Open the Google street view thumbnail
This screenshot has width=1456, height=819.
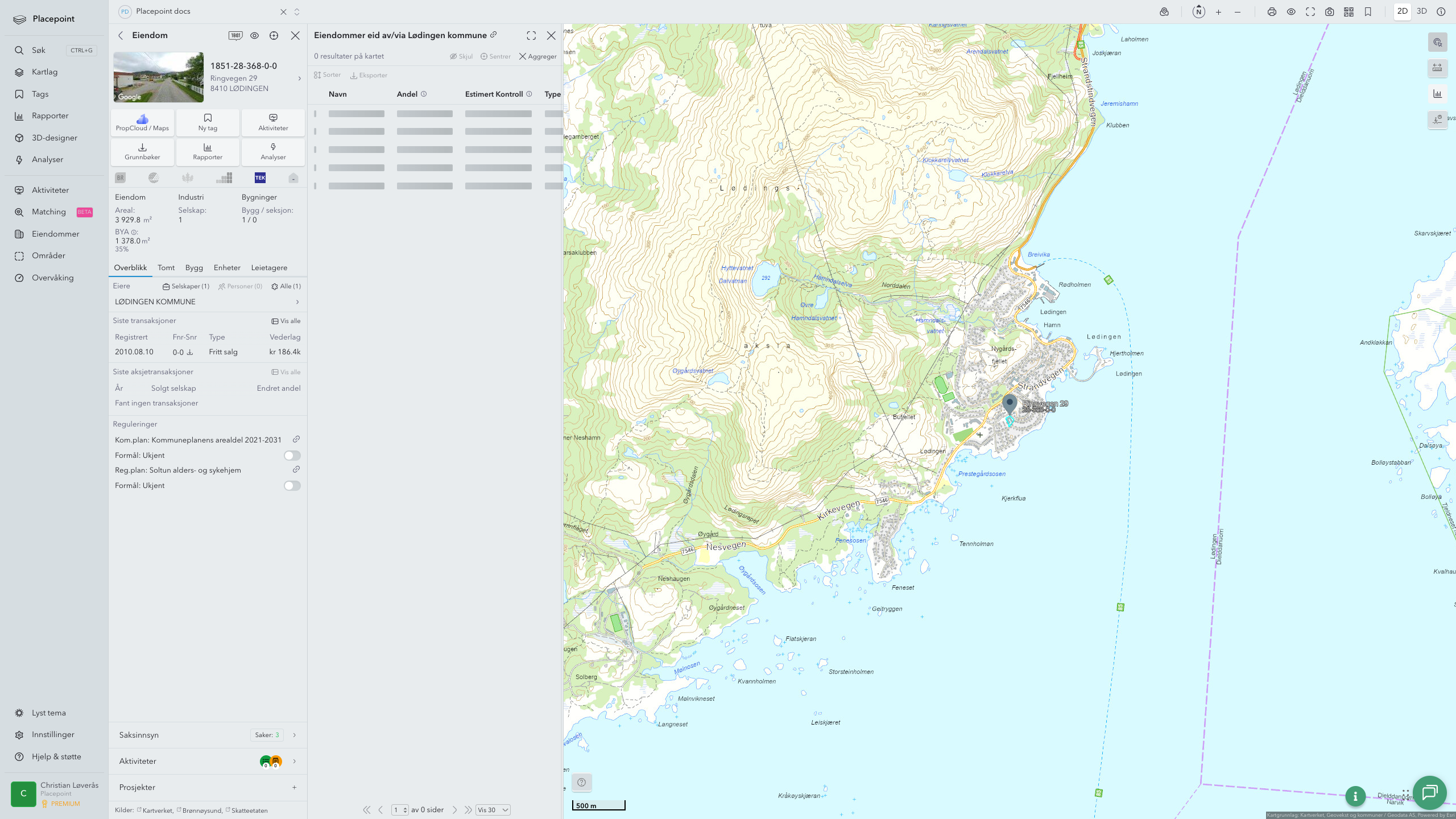159,77
